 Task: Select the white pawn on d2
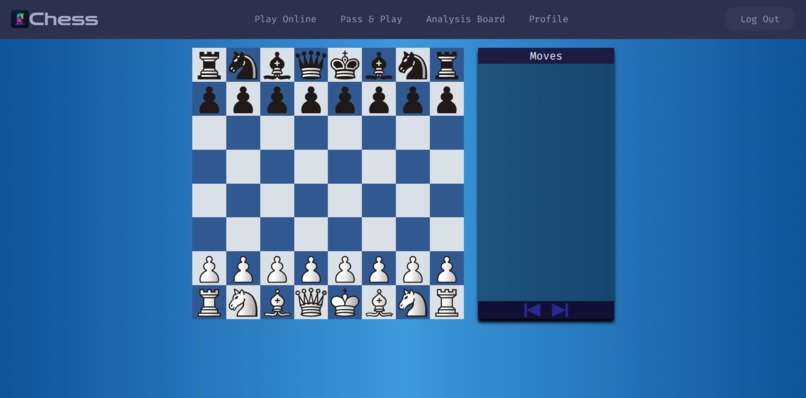point(311,268)
